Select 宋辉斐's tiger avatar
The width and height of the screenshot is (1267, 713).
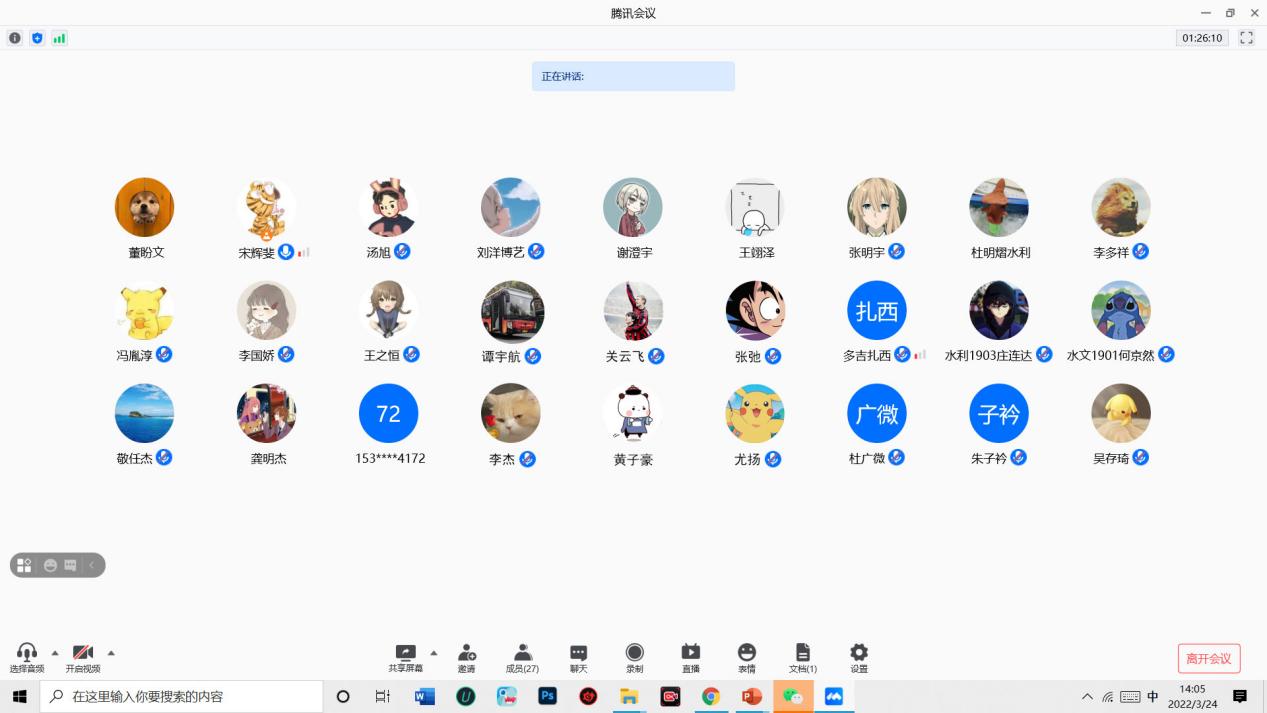tap(266, 208)
